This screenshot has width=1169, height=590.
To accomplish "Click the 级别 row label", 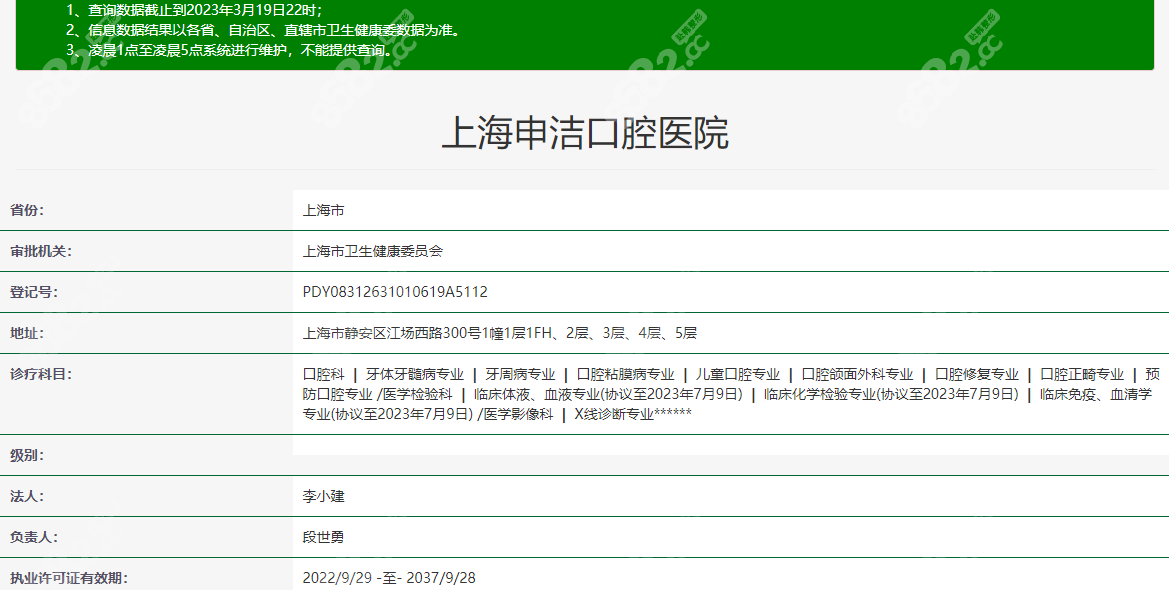I will 27,455.
